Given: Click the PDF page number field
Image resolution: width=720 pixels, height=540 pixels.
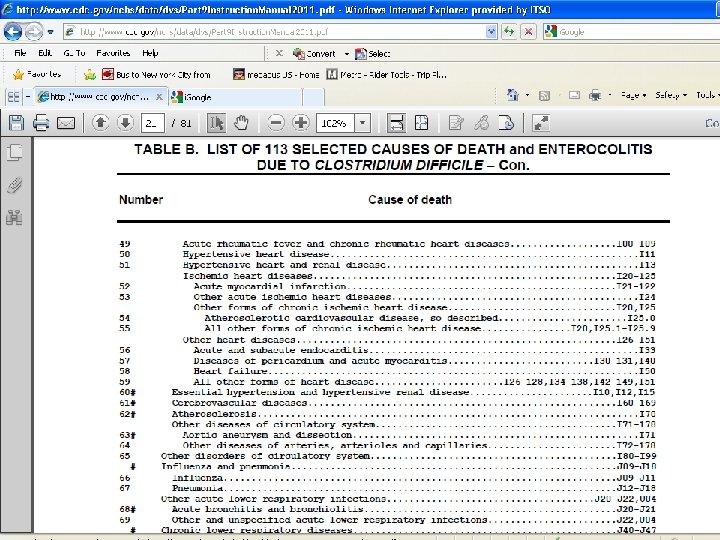Looking at the screenshot, I should (152, 123).
